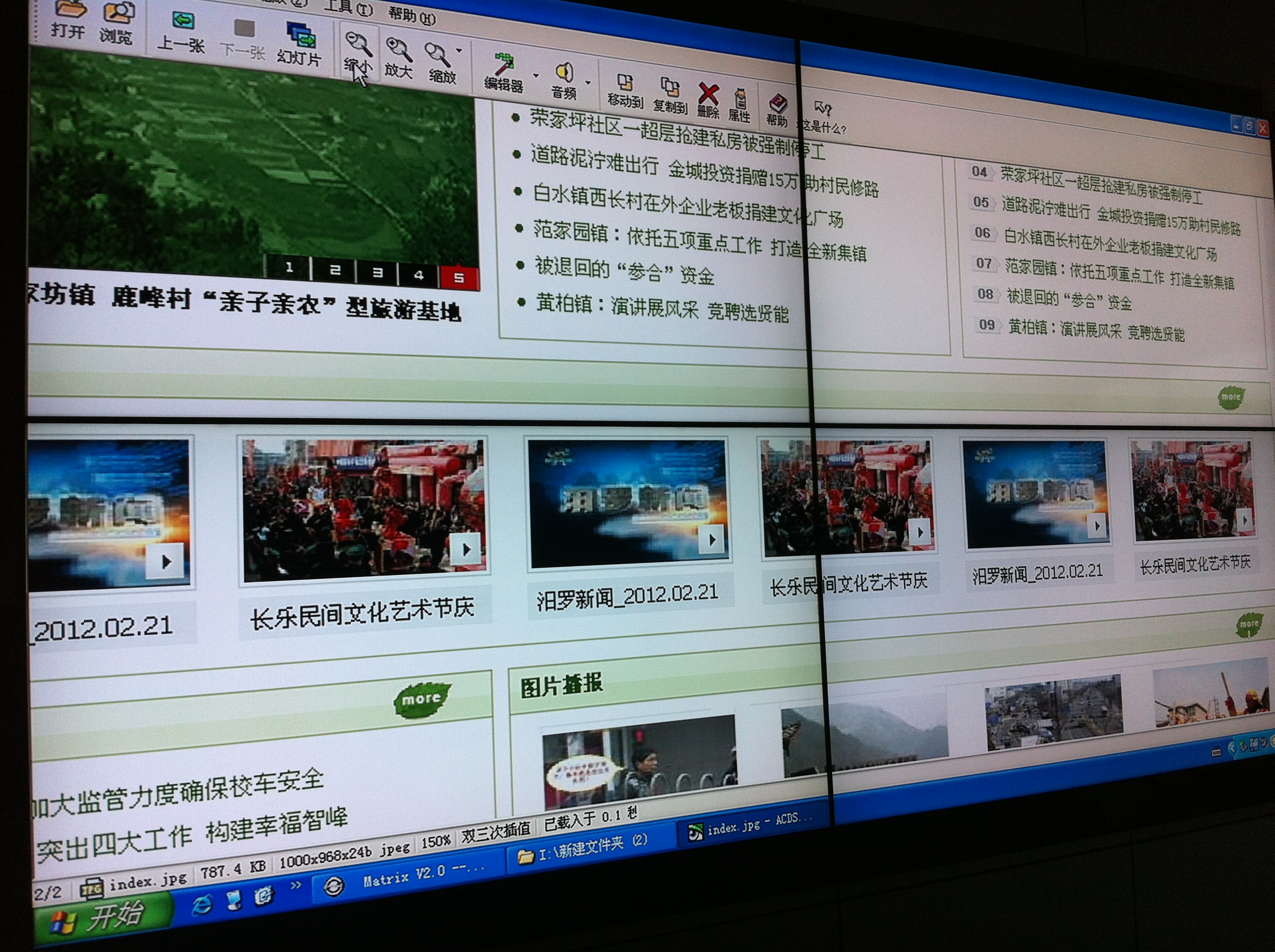The width and height of the screenshot is (1275, 952).
Task: Delete the image with the red 删除 icon
Action: tap(708, 100)
